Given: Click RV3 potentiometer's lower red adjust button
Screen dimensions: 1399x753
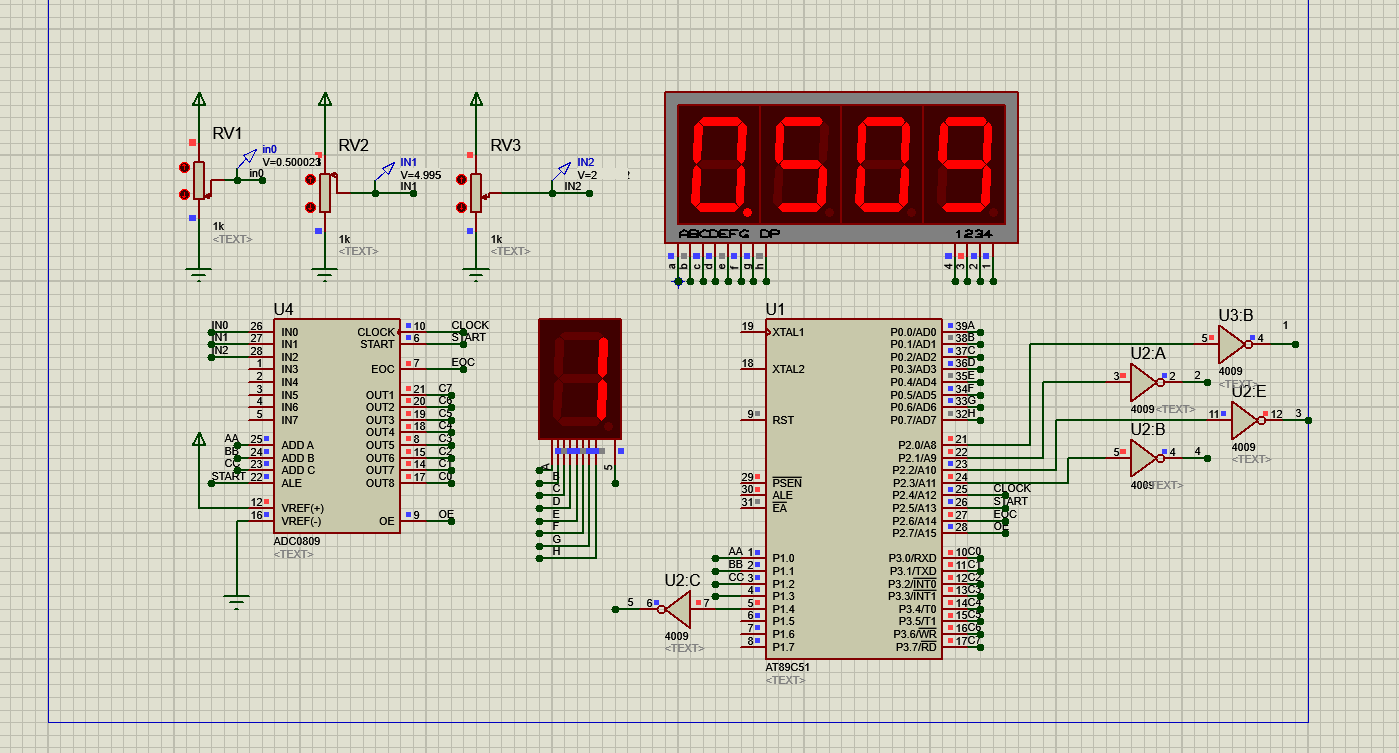Looking at the screenshot, I should 461,207.
